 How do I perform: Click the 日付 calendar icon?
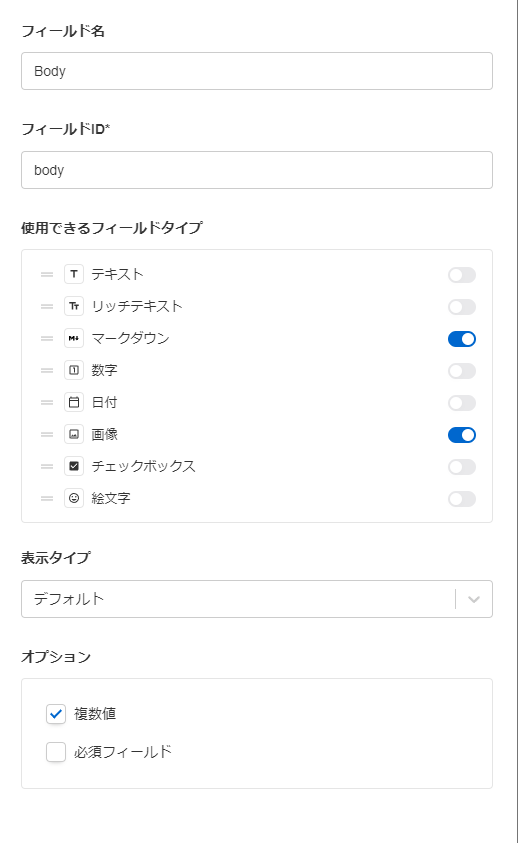pos(74,402)
